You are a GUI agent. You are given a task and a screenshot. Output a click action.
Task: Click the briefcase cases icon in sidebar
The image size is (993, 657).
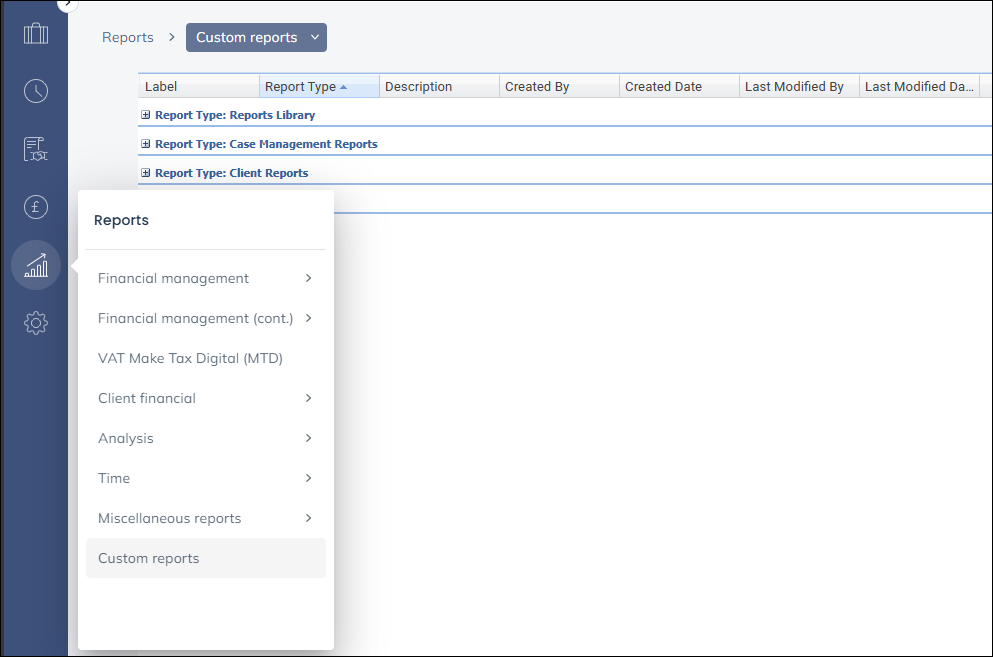pos(36,34)
